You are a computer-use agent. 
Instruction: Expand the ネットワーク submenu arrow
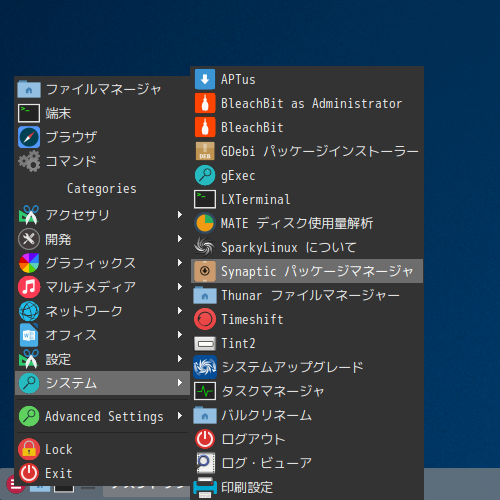(180, 311)
